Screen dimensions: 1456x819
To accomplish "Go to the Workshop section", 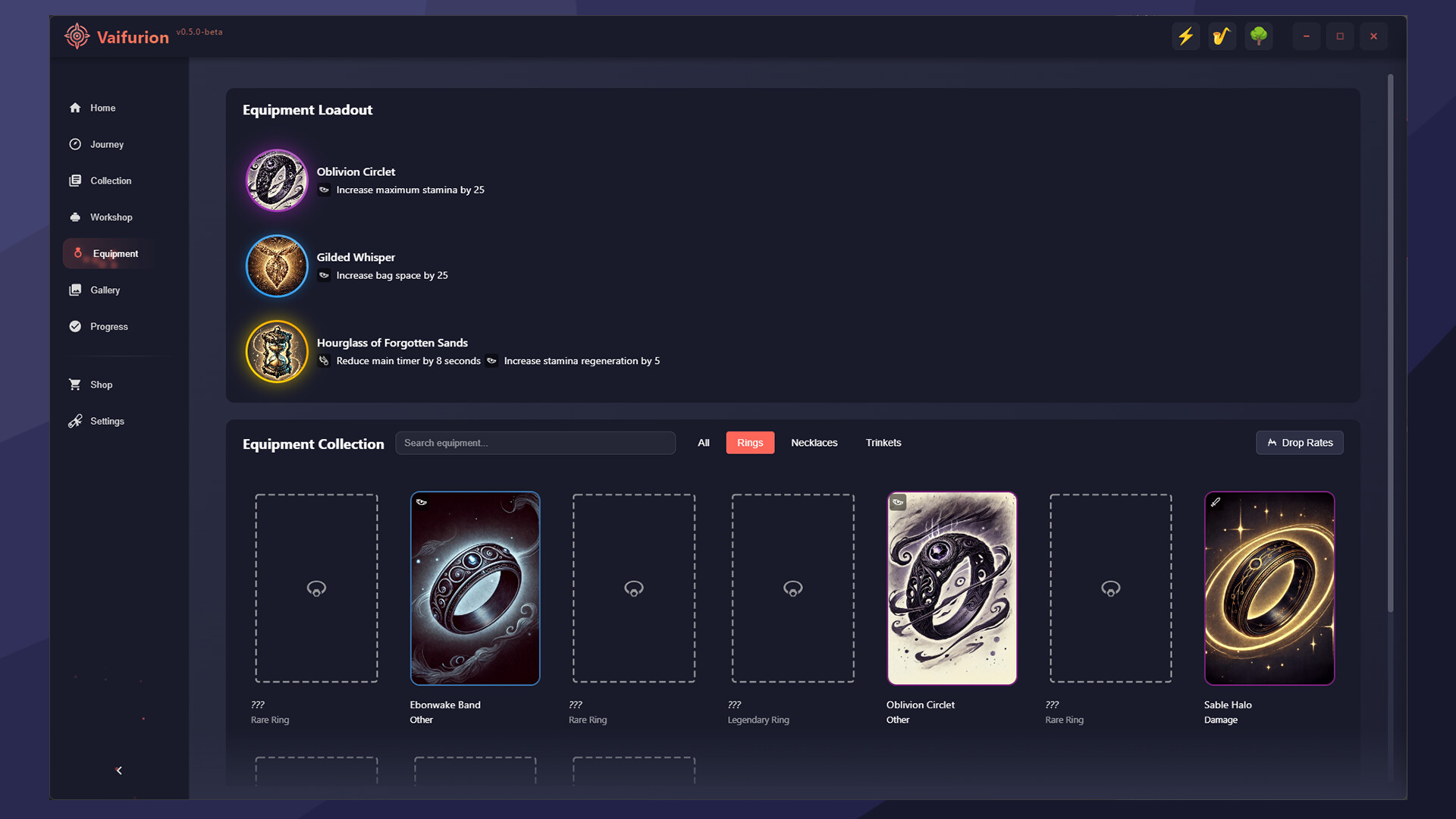I will (111, 217).
